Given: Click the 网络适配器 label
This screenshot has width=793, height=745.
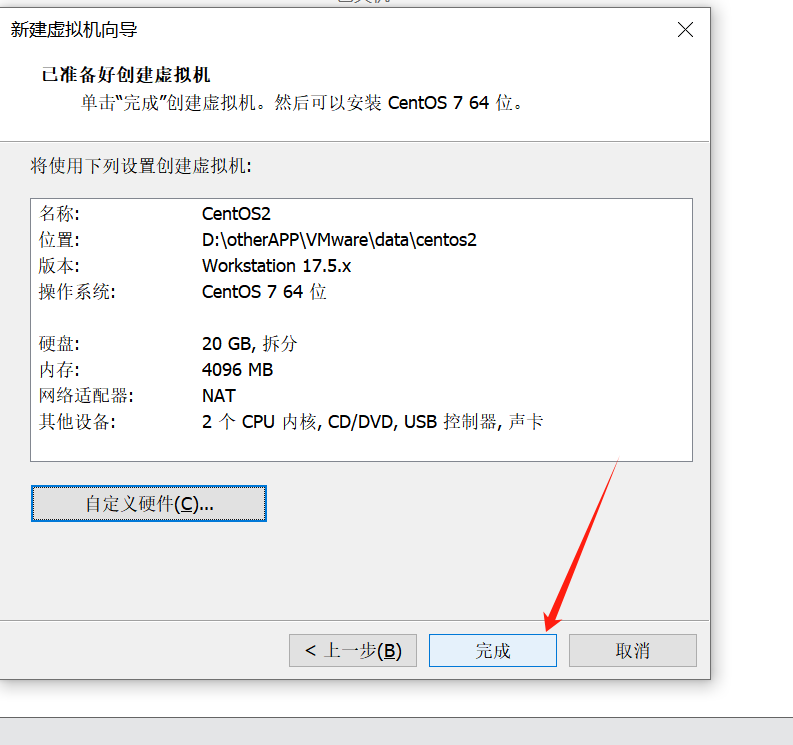Looking at the screenshot, I should 86,396.
